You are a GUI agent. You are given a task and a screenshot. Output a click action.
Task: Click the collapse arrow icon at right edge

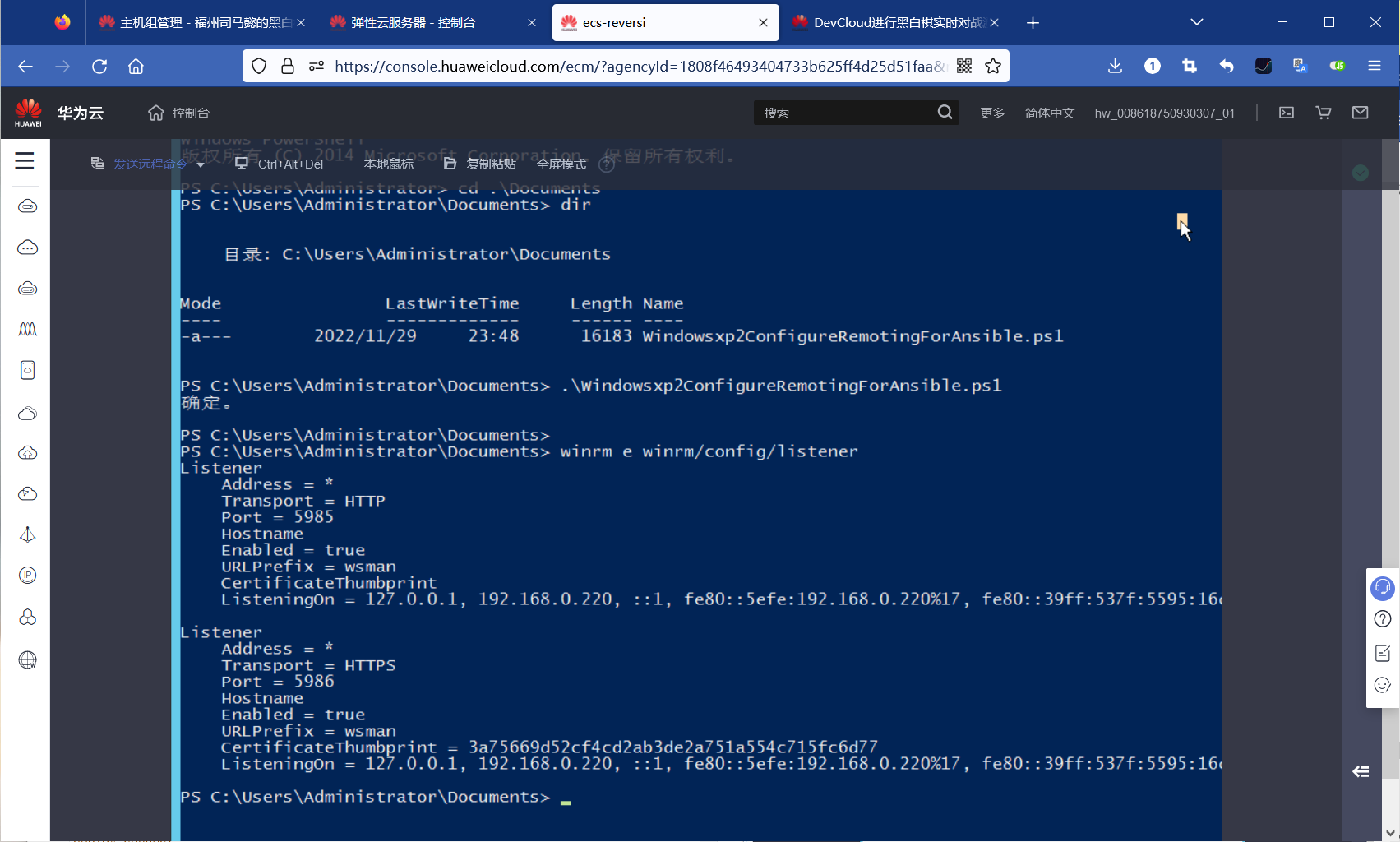(x=1361, y=771)
